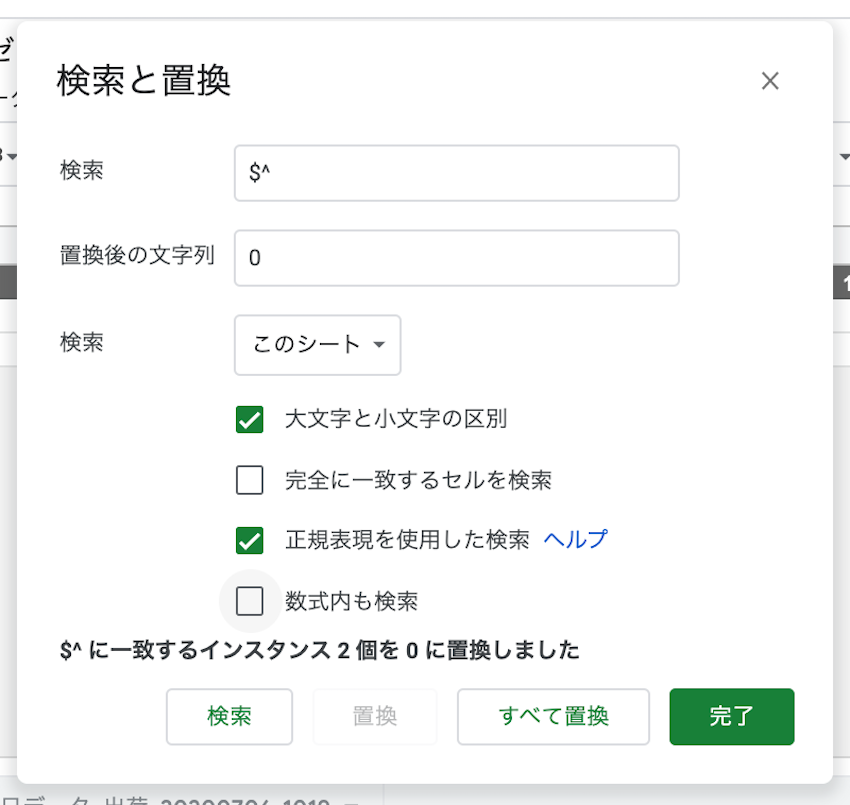850x805 pixels.
Task: Click the 置換後の文字列 label text
Action: [137, 255]
